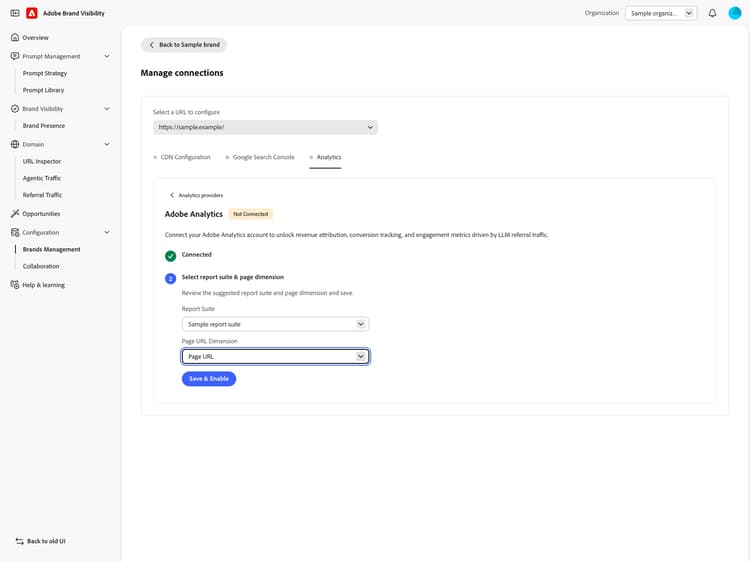Image resolution: width=750 pixels, height=562 pixels.
Task: Click the Adobe logo icon
Action: click(x=32, y=13)
